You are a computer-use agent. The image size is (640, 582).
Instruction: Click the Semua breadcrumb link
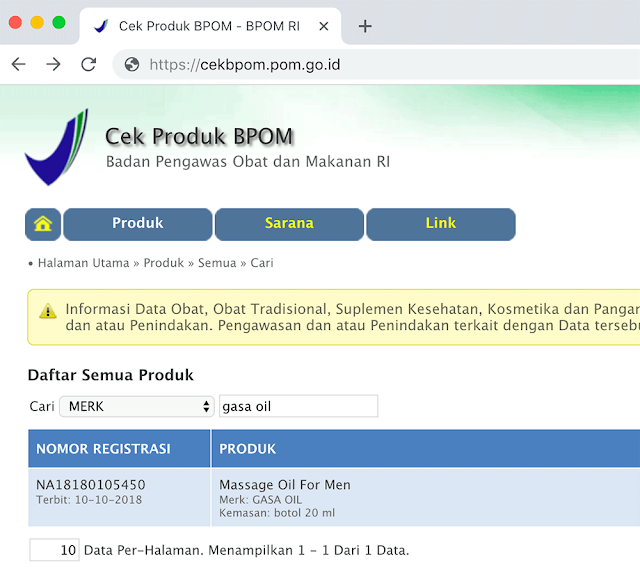pos(217,263)
